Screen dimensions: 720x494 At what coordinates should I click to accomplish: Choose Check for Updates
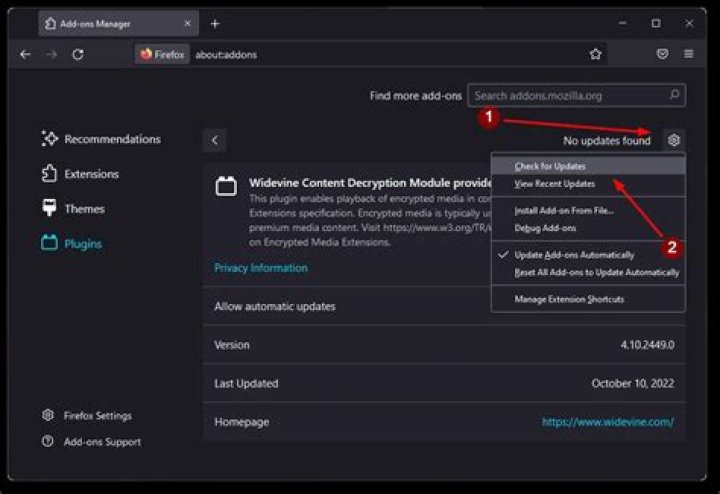588,166
